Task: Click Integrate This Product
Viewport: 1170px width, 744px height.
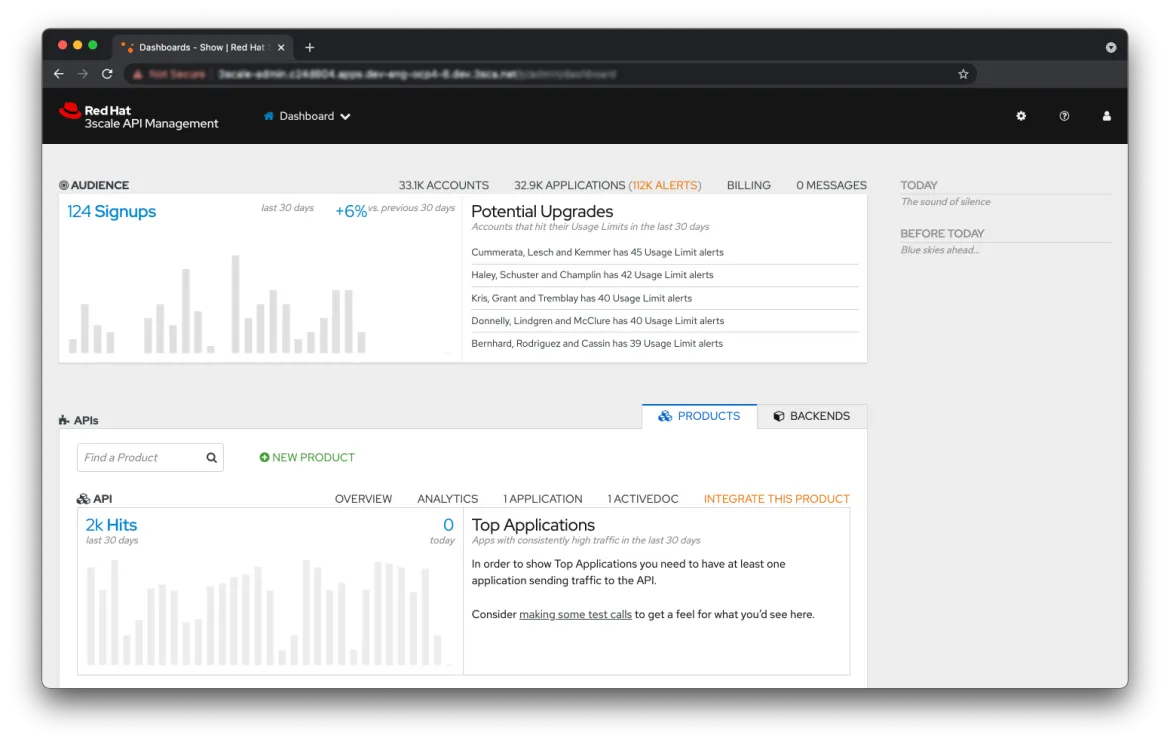Action: (776, 499)
